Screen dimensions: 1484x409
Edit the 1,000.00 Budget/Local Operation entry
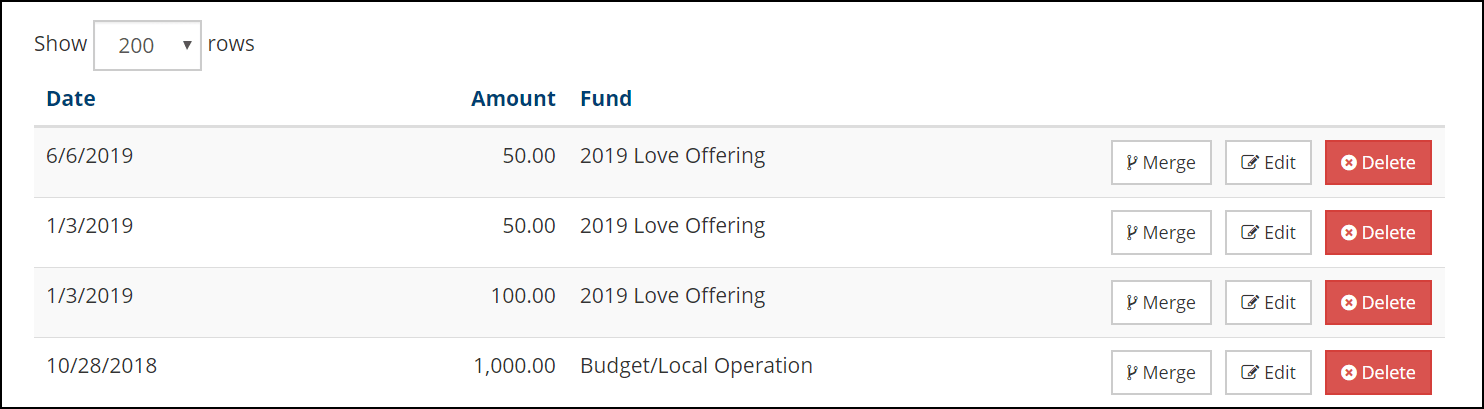pyautogui.click(x=1268, y=373)
